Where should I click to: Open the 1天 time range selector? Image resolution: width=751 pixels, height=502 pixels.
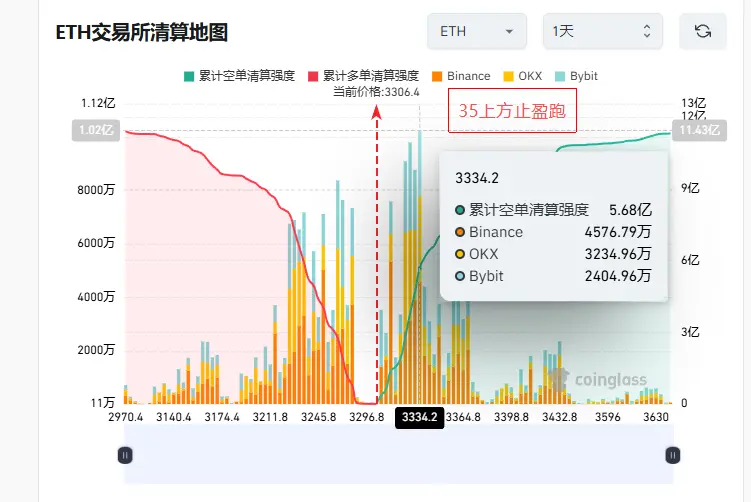pyautogui.click(x=603, y=32)
